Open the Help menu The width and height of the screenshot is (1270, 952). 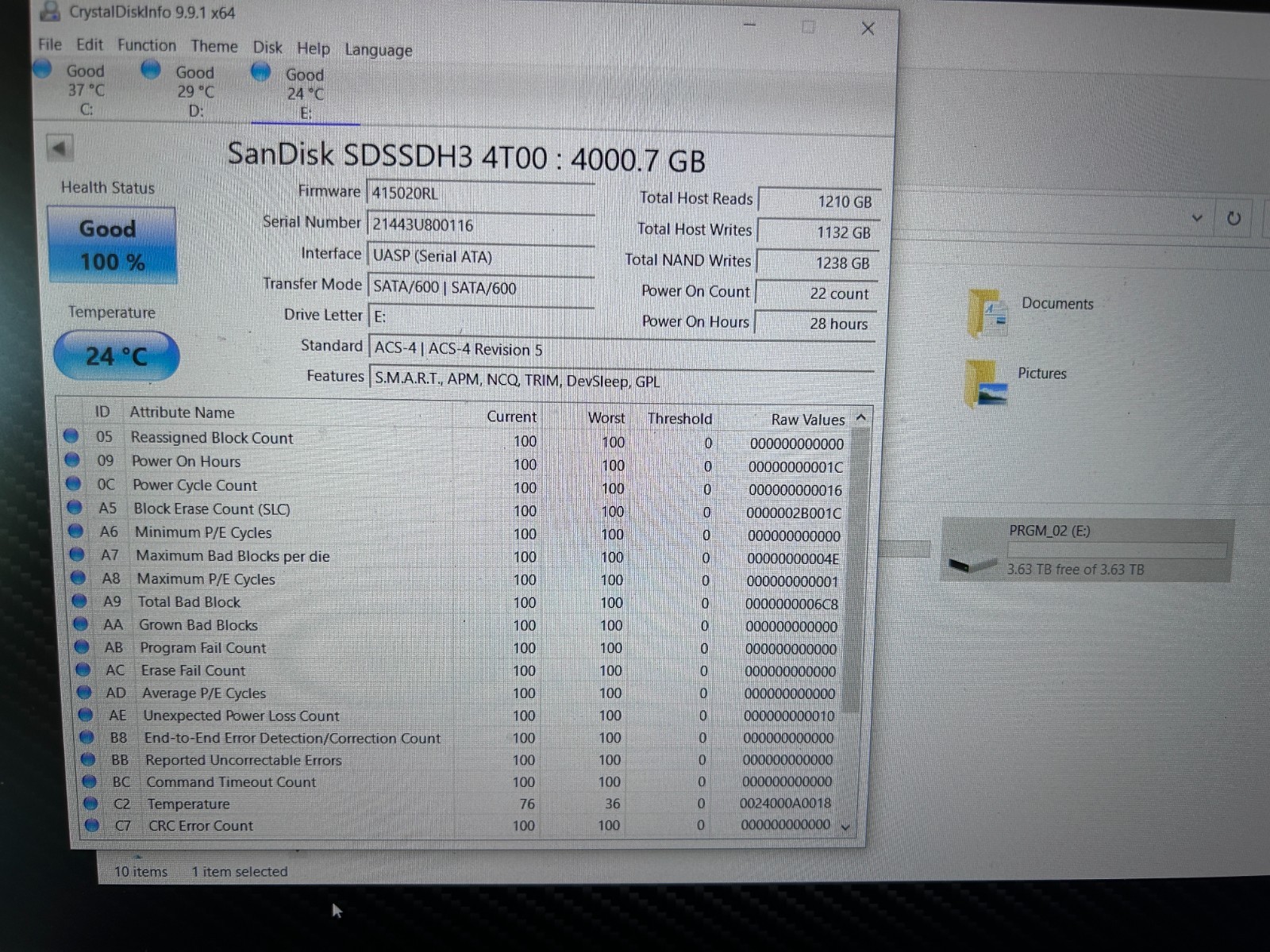[x=314, y=48]
